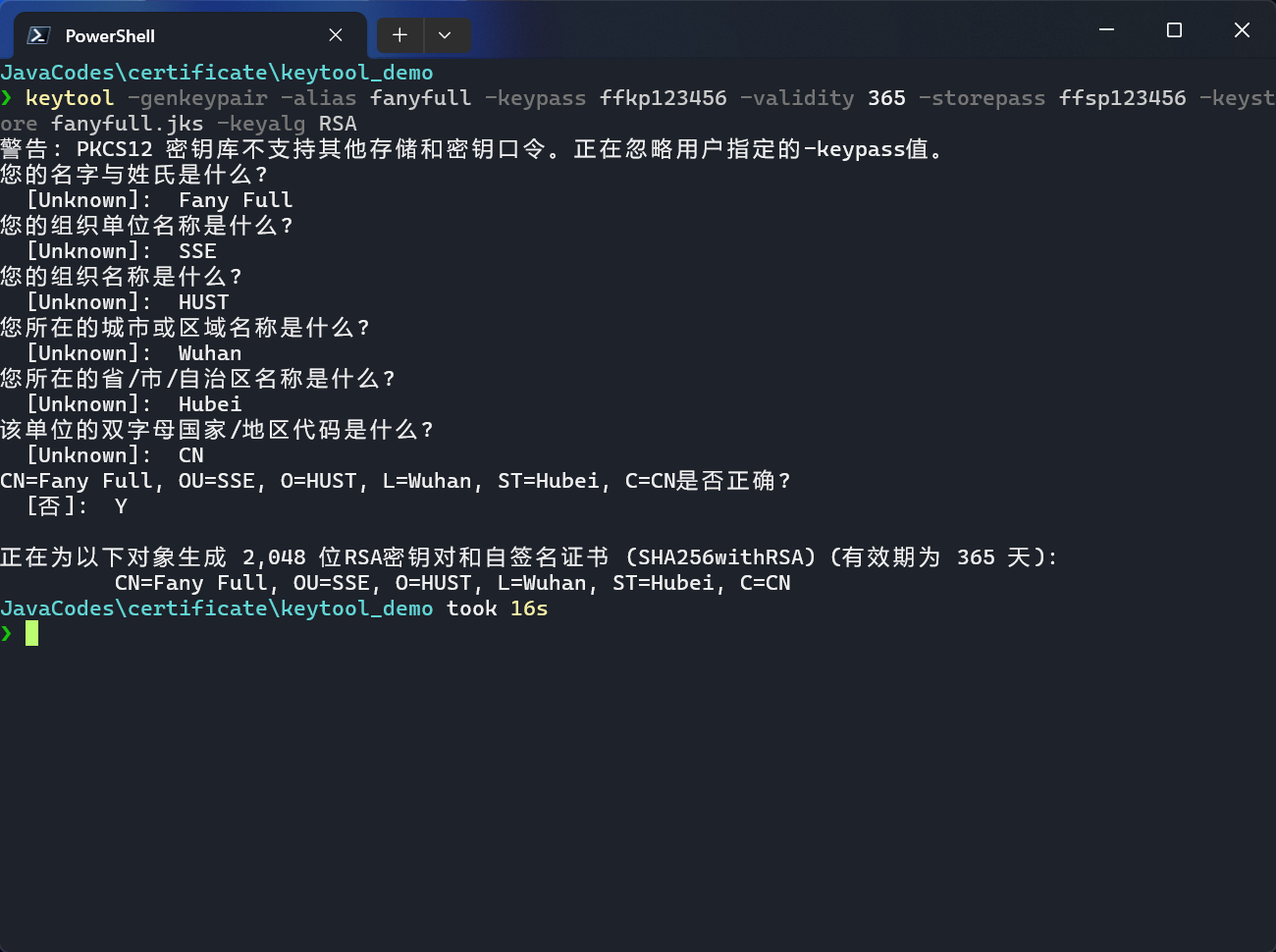Click the Wuhan city answer
The width and height of the screenshot is (1276, 952).
[209, 353]
